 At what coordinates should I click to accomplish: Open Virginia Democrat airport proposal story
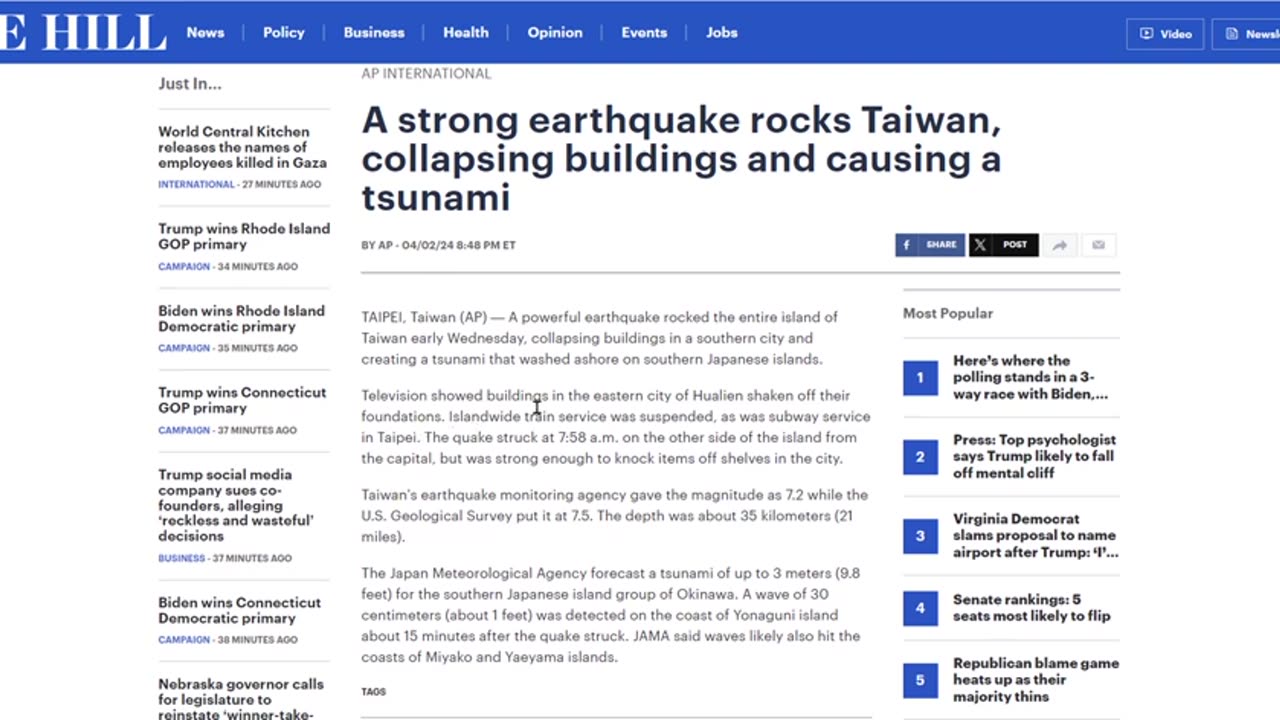(1035, 535)
